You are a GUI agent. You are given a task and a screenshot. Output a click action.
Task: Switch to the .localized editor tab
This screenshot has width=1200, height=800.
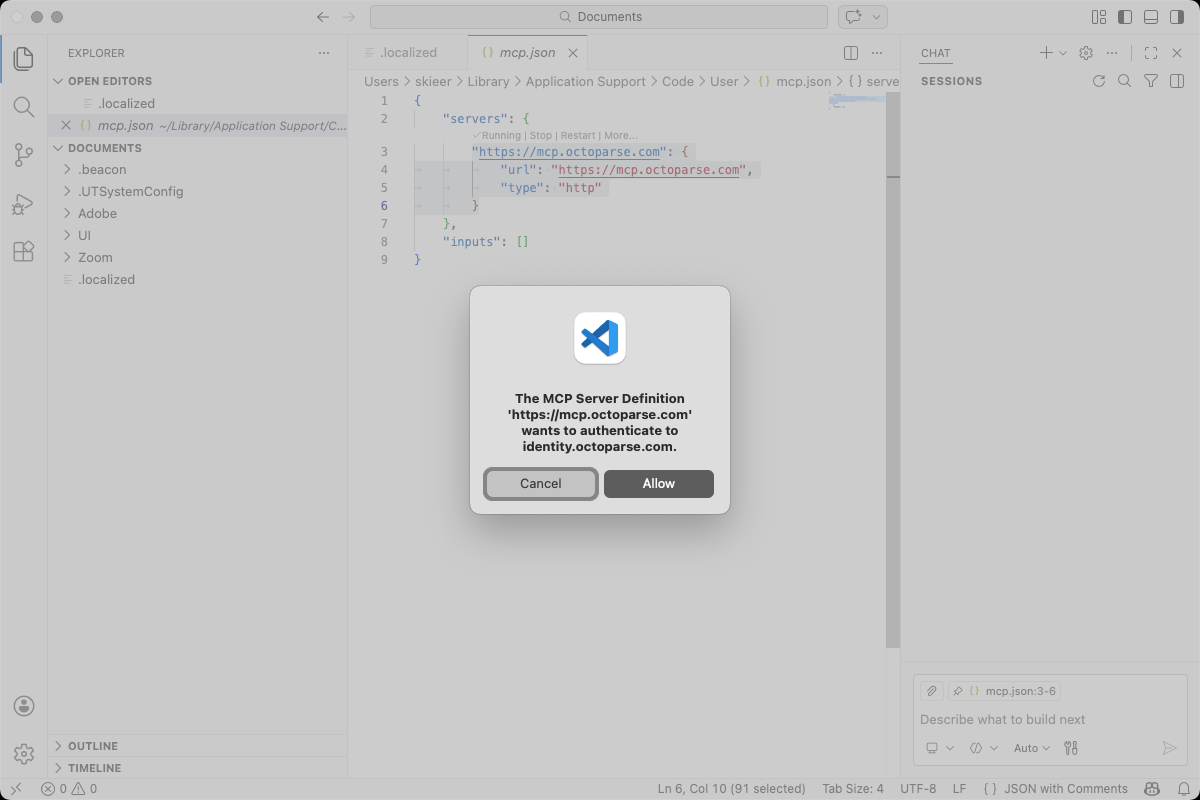pyautogui.click(x=408, y=53)
